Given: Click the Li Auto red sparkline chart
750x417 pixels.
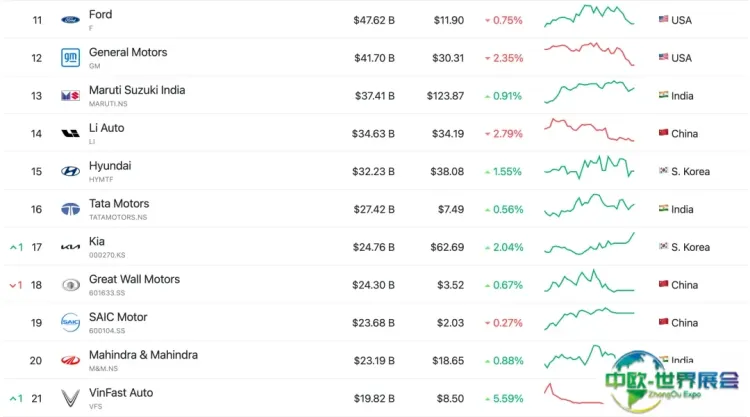Looking at the screenshot, I should pyautogui.click(x=589, y=131).
